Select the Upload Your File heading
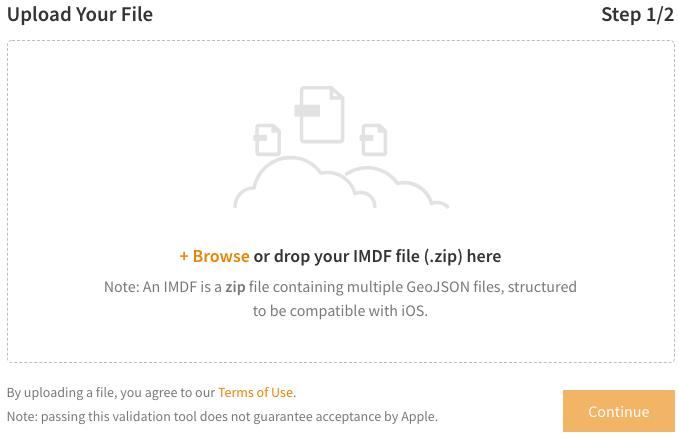Screen dimensions: 679x440 [x=80, y=14]
